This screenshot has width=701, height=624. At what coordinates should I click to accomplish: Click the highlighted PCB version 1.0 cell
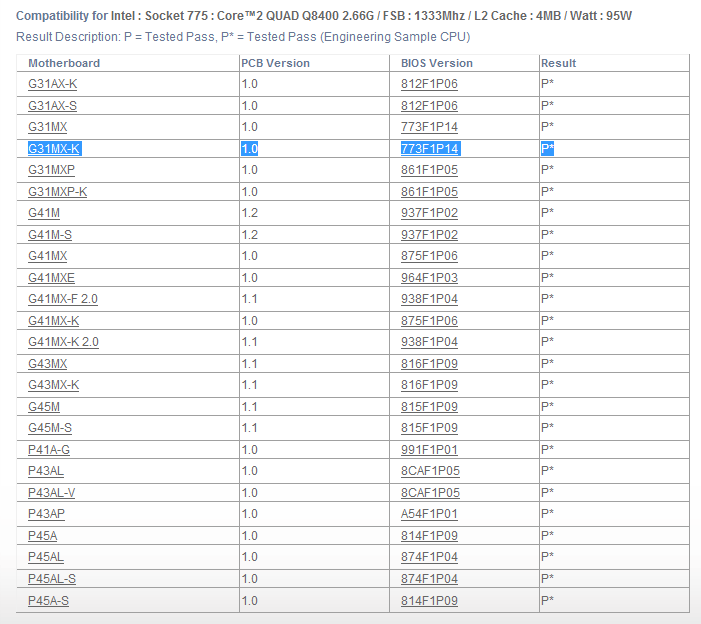pos(249,148)
